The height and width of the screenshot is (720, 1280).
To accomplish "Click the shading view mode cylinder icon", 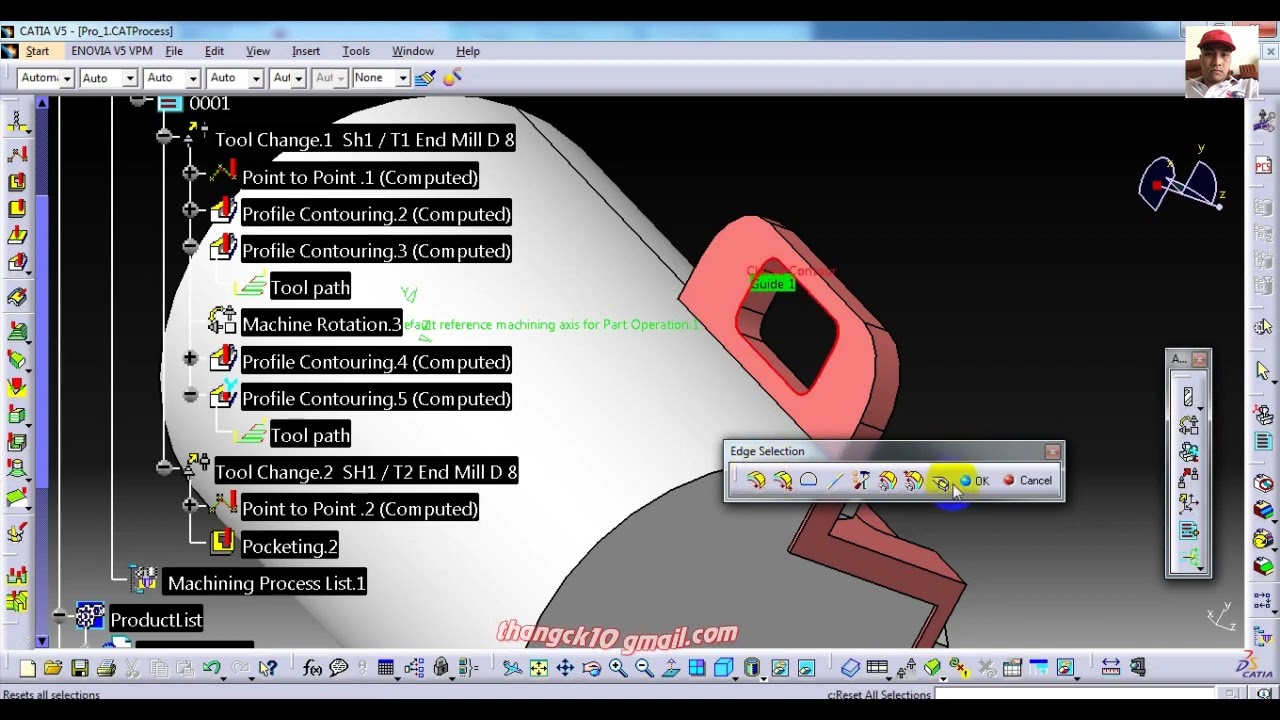I will tap(752, 668).
